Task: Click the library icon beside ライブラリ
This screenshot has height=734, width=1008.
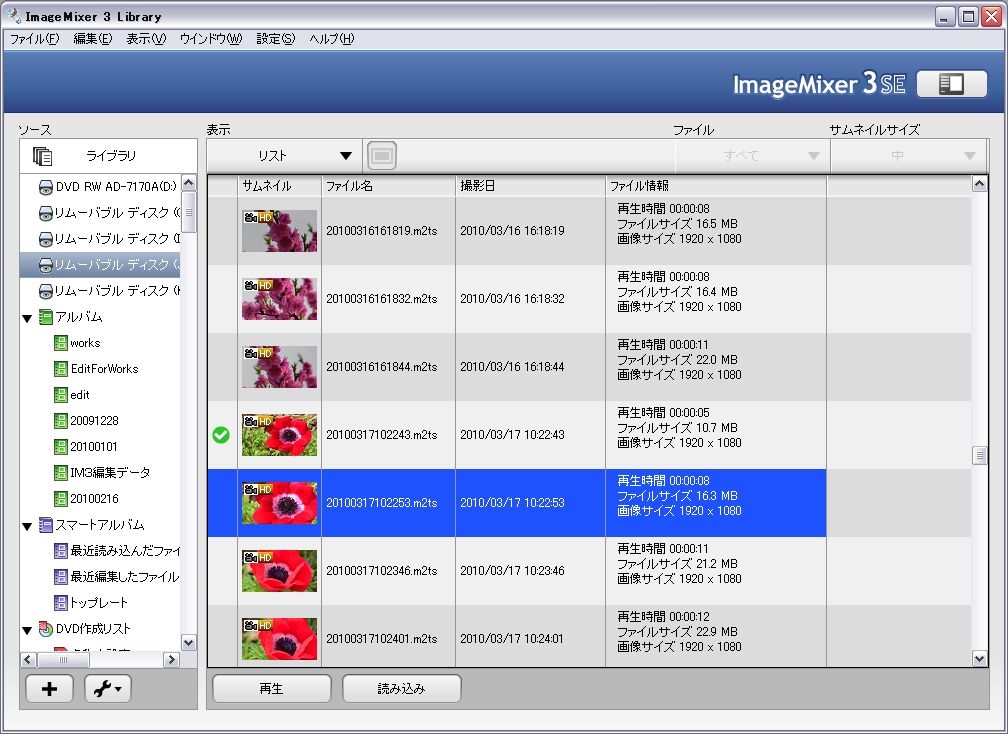Action: (42, 156)
